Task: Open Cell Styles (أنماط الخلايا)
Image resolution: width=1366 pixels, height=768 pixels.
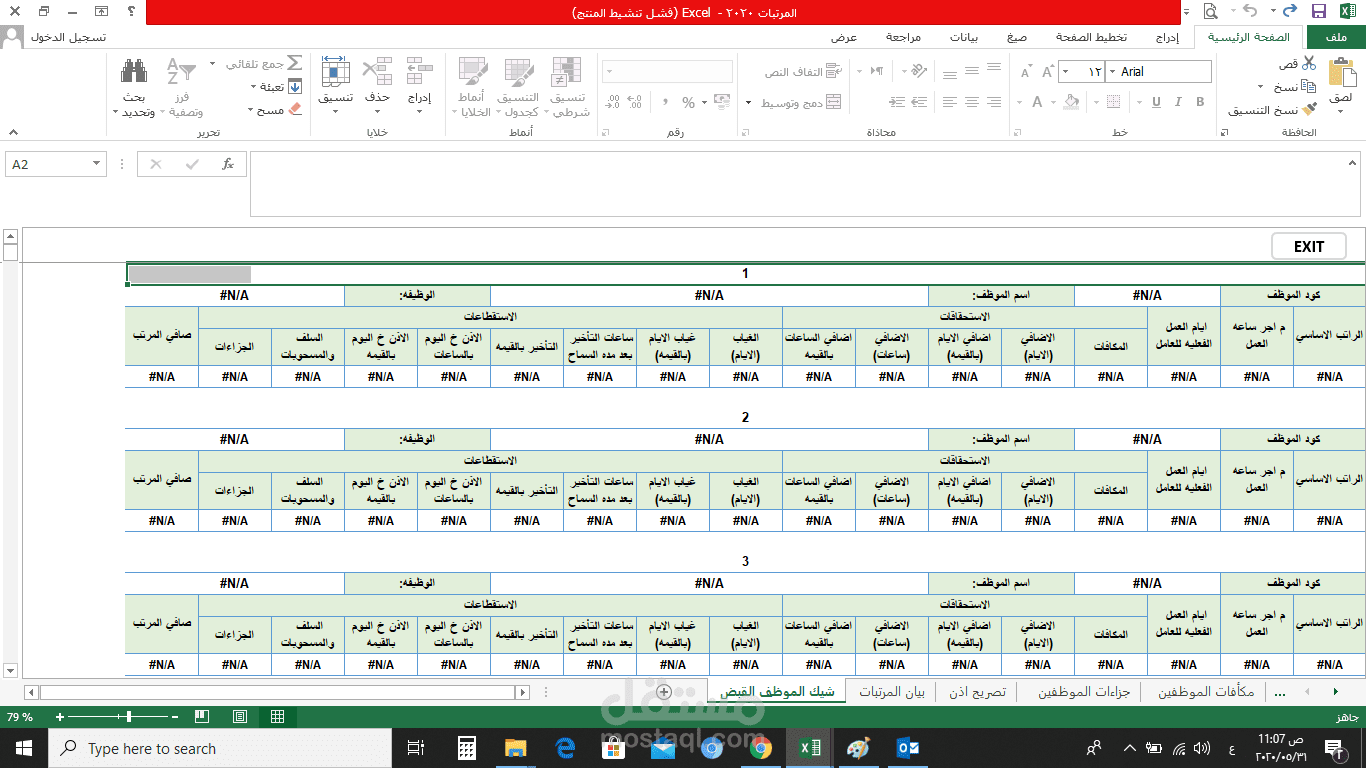Action: point(472,87)
